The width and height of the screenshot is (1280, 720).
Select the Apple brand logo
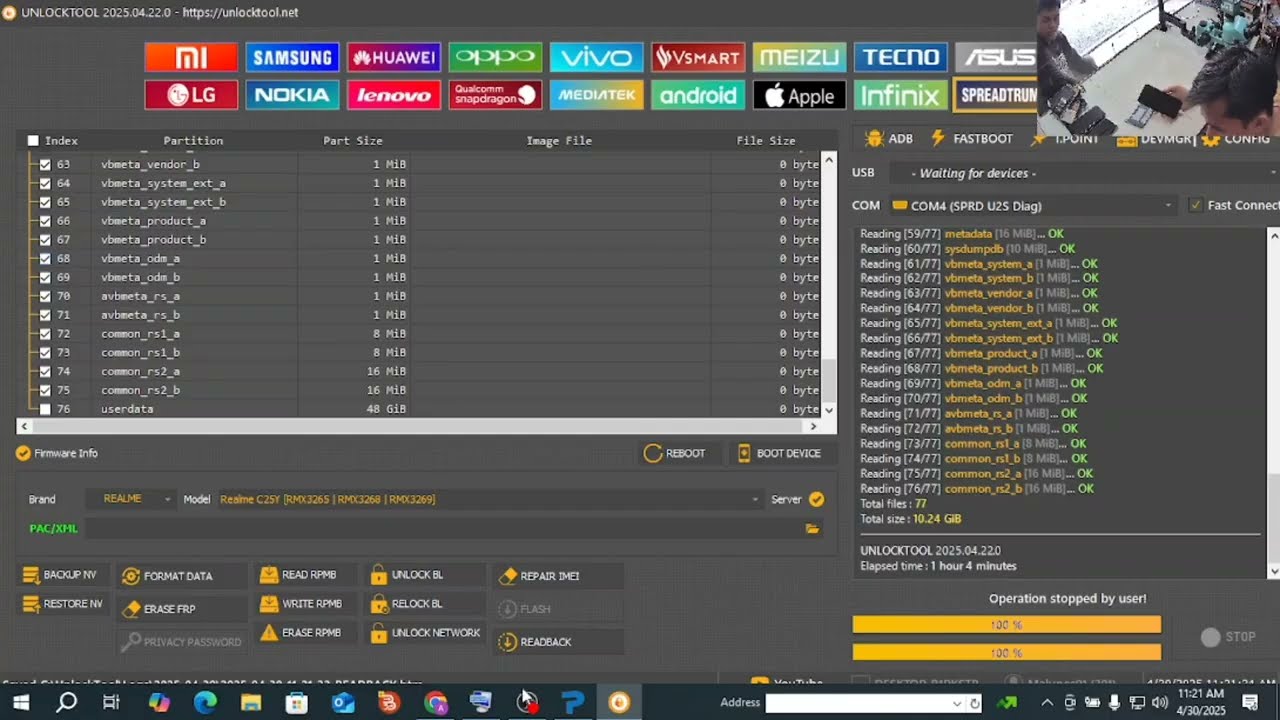tap(799, 95)
